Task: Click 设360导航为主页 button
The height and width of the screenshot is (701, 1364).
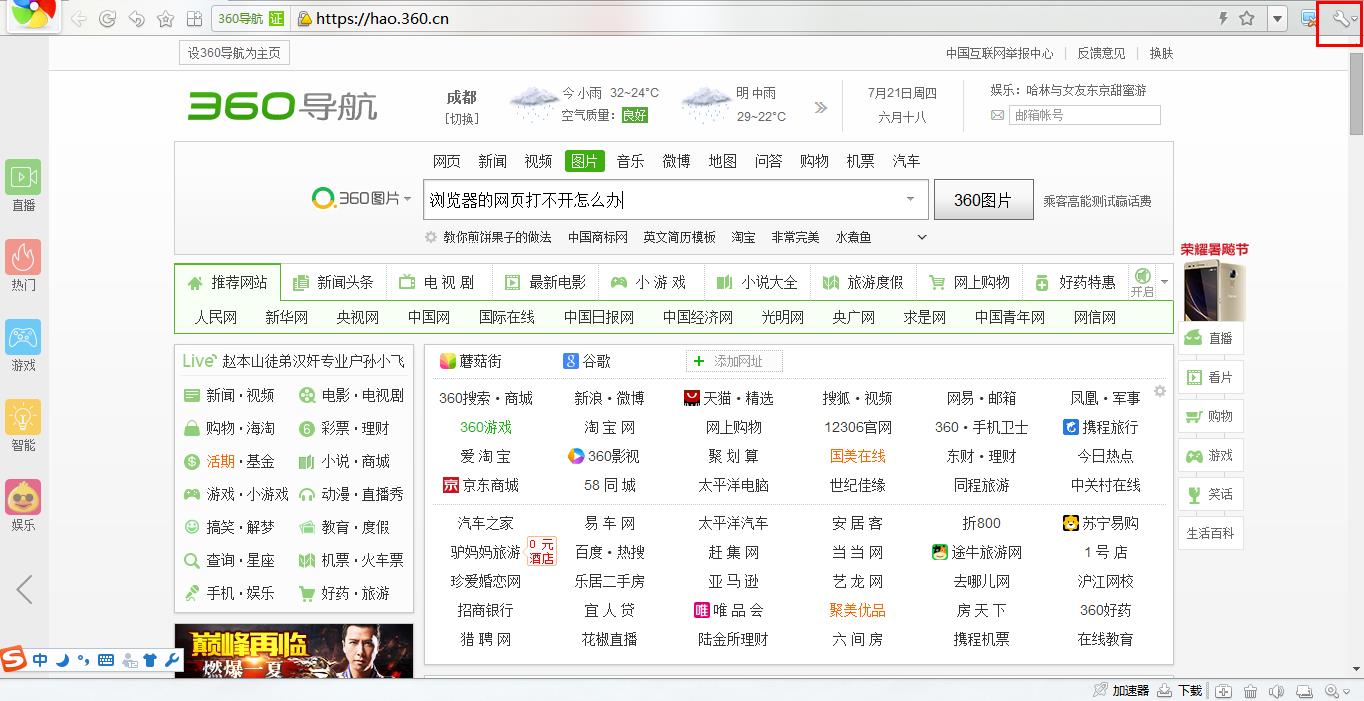Action: click(234, 53)
